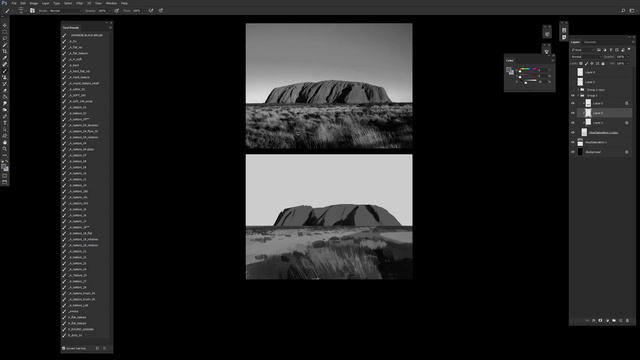Select the Background layer thumbnail
This screenshot has width=640, height=360.
[x=580, y=152]
